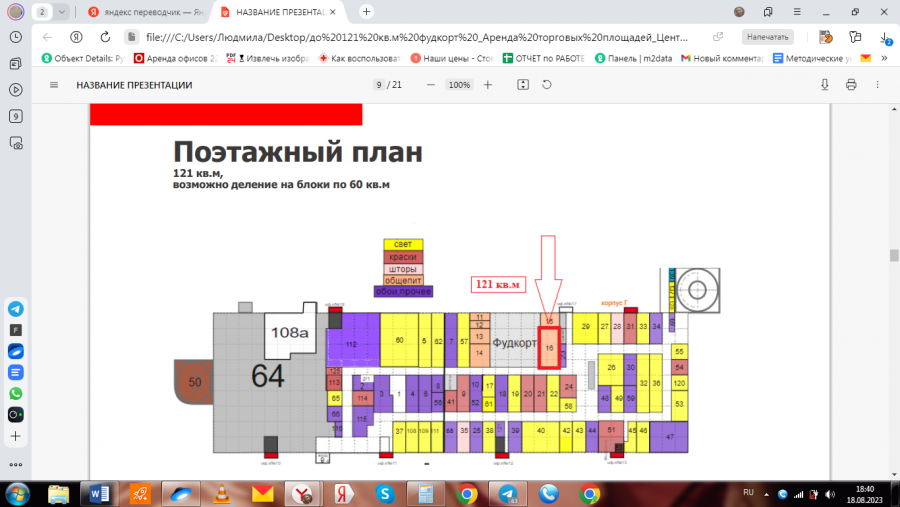900x507 pixels.
Task: Open WhatsApp in the browser sidebar
Action: [x=15, y=393]
